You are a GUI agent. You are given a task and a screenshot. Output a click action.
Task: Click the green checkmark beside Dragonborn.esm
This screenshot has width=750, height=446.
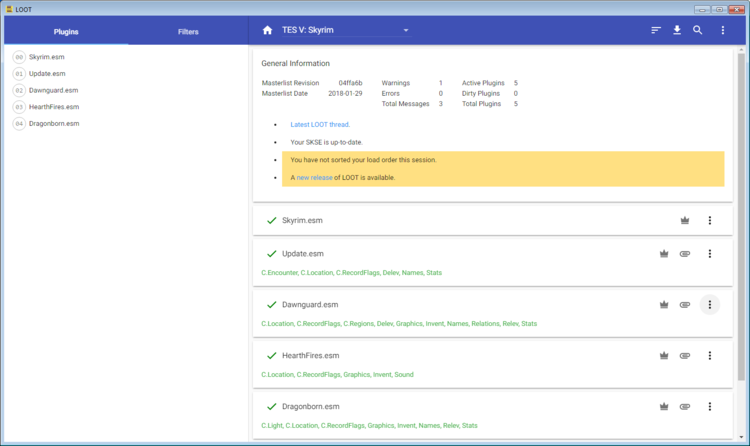(x=272, y=406)
